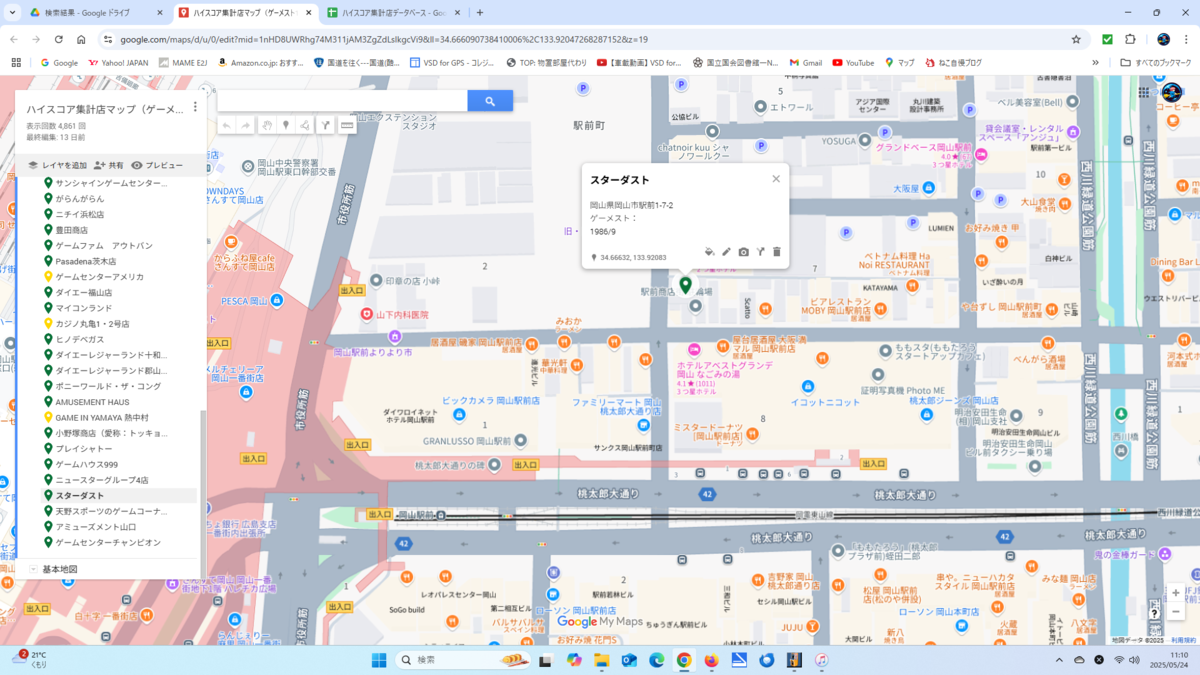Select 豊田商店 in the layer list

click(x=71, y=229)
